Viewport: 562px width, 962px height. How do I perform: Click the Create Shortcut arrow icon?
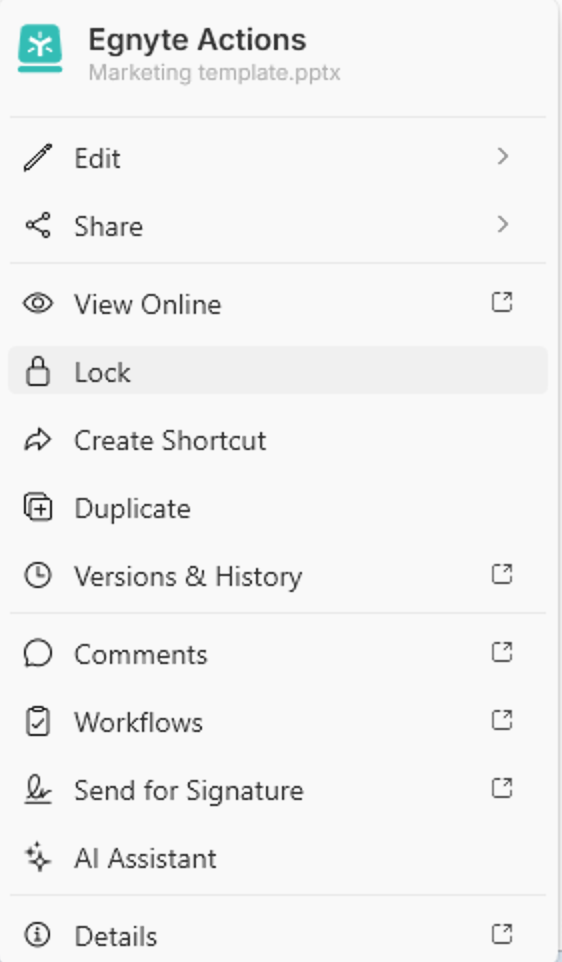(38, 440)
